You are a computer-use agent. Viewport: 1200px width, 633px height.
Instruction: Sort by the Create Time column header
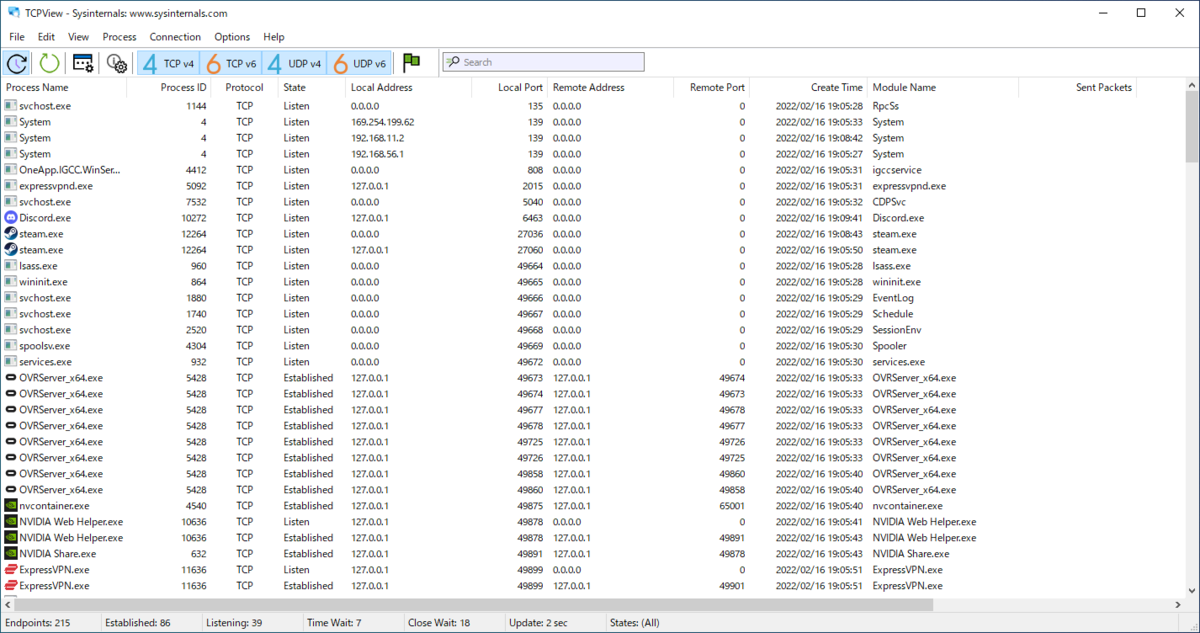click(x=808, y=88)
